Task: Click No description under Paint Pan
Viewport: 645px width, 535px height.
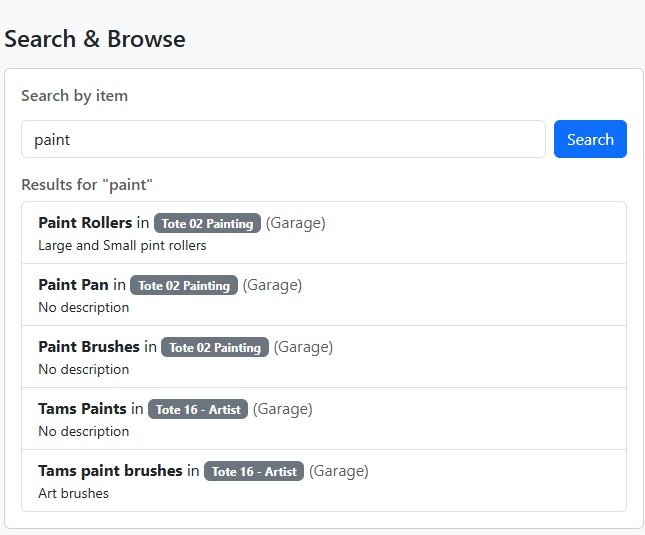Action: pos(83,307)
